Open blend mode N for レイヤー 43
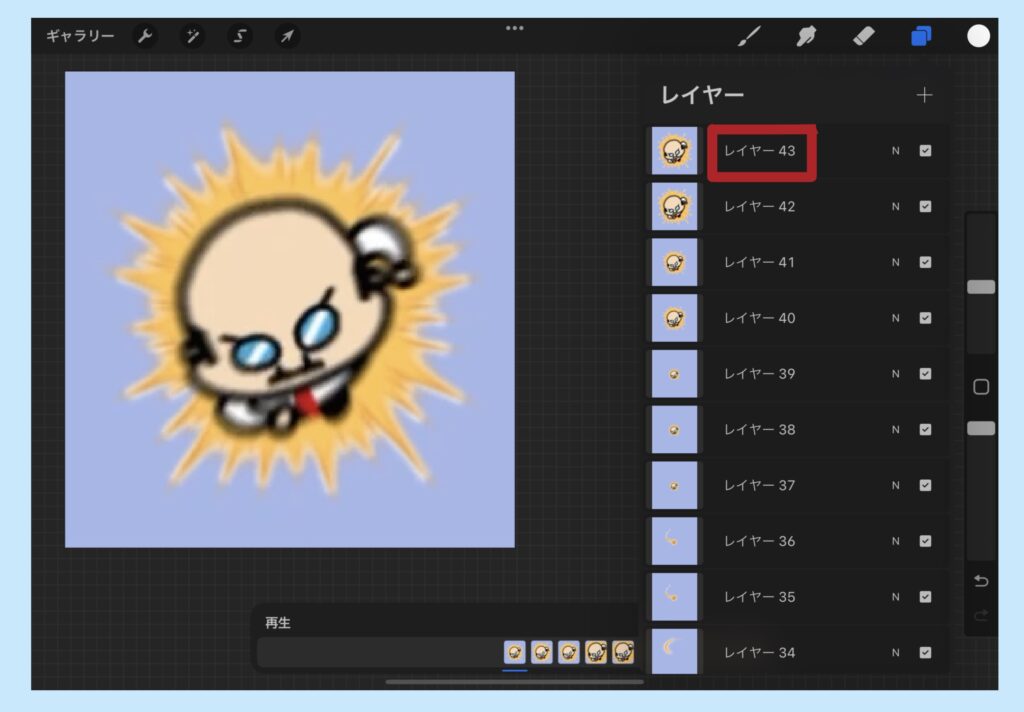 pos(895,151)
